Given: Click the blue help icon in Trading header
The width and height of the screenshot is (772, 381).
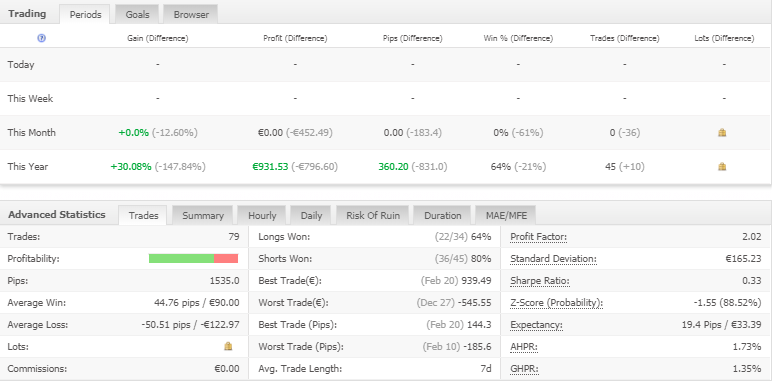Looking at the screenshot, I should [41, 38].
